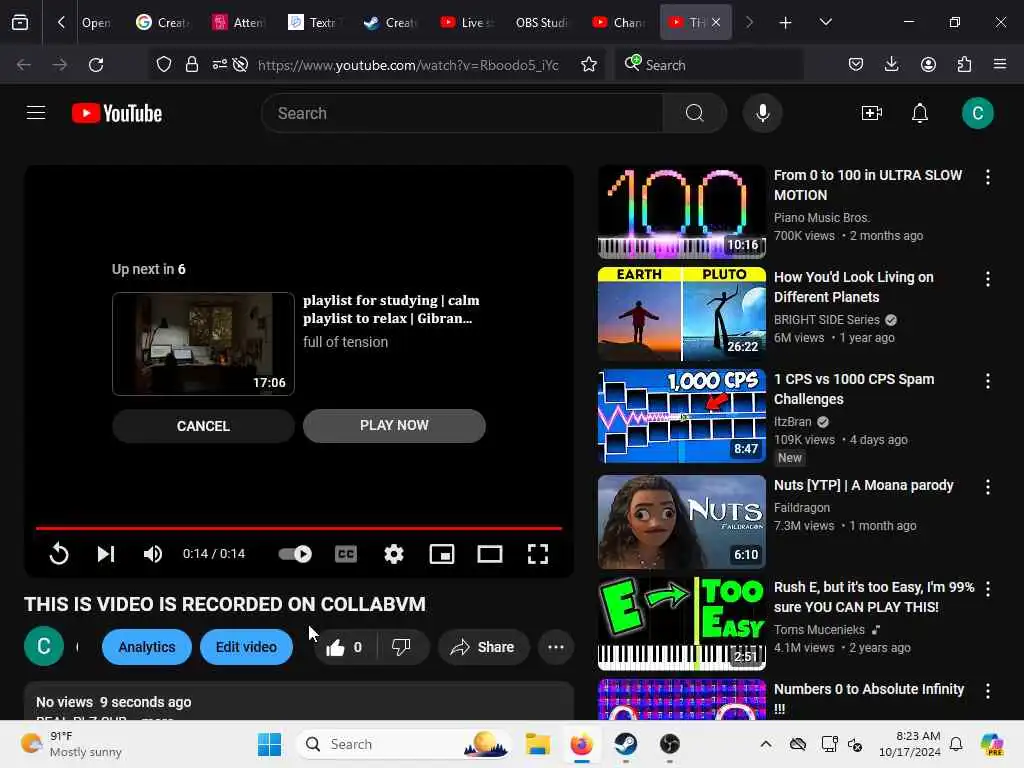Like the video

[x=345, y=647]
